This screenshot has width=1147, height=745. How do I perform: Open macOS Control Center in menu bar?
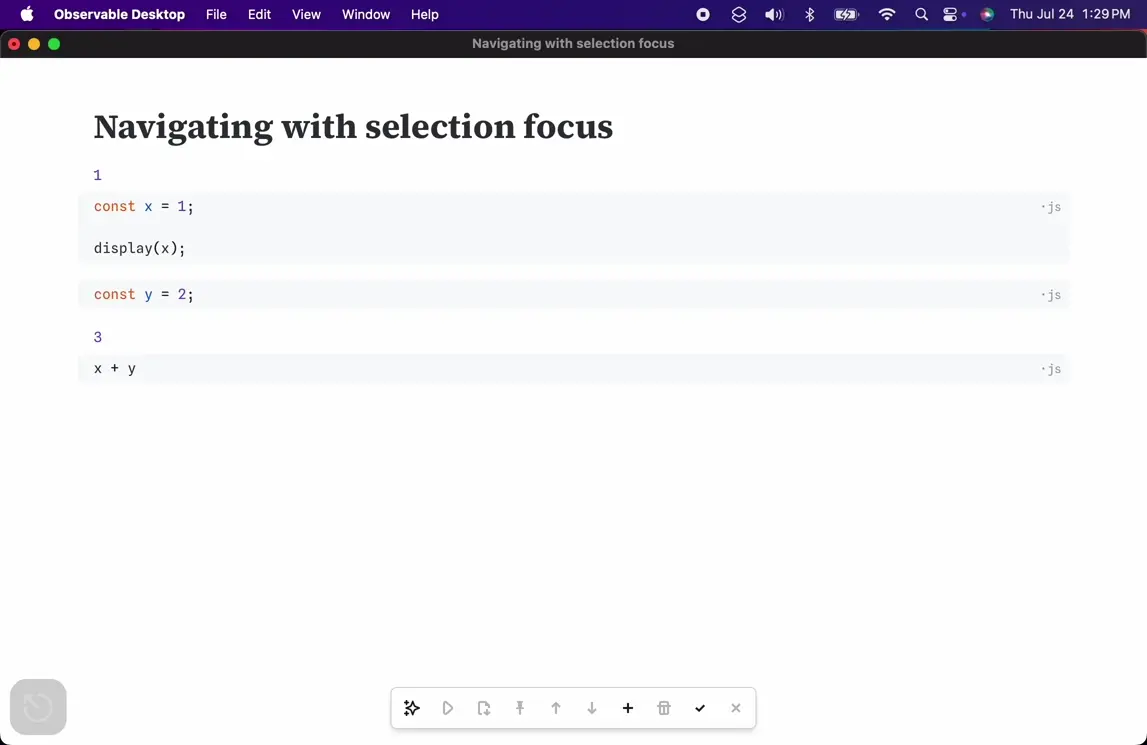click(x=951, y=14)
